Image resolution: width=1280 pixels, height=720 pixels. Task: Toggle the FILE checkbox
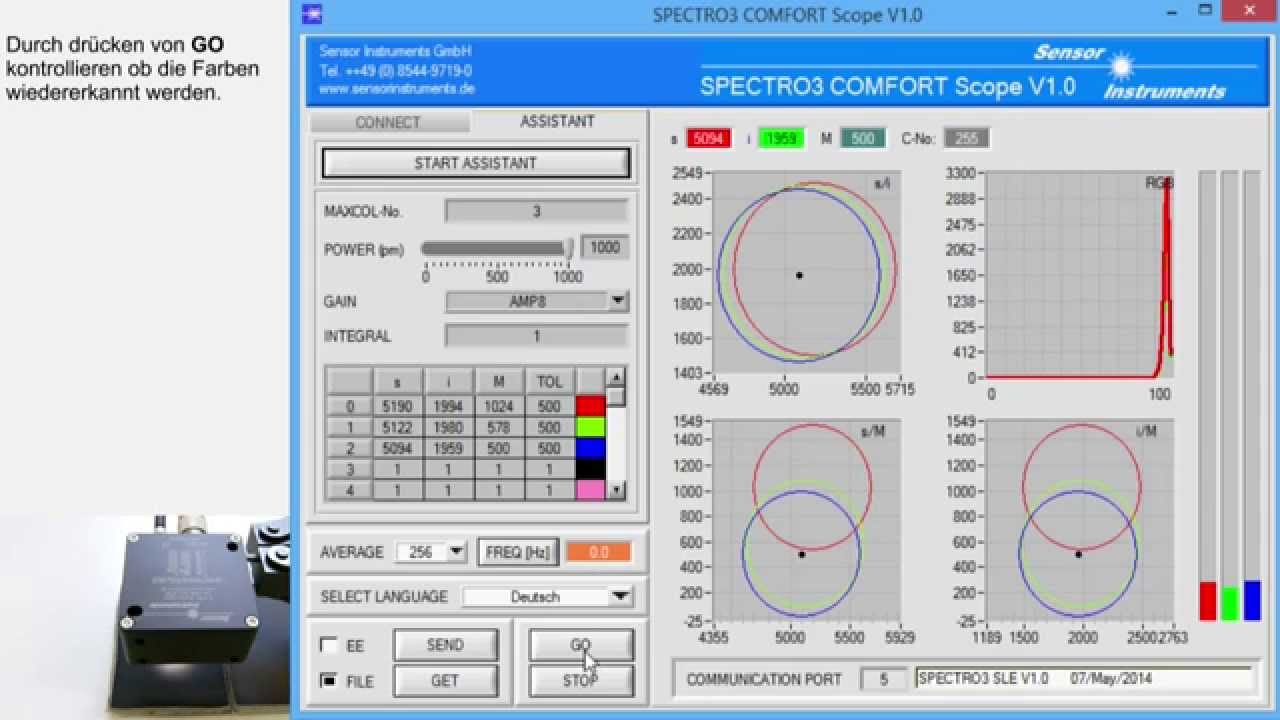(328, 681)
